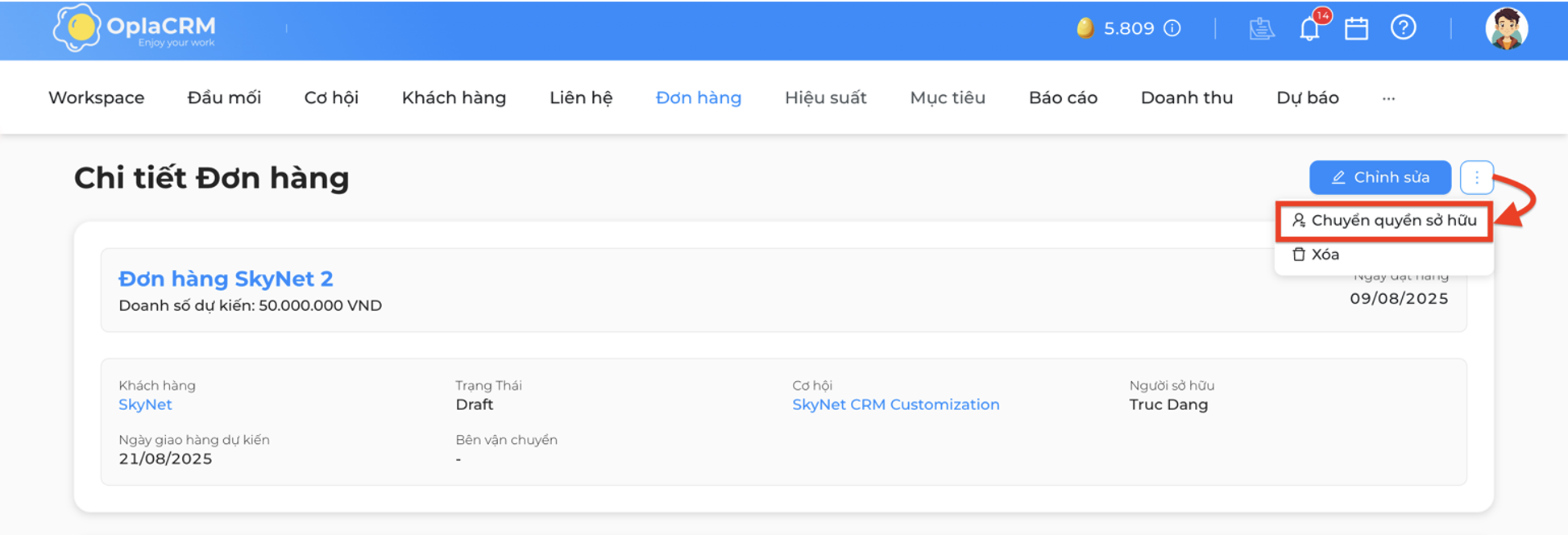1568x535 pixels.
Task: Select Chuyển quyền sở hữu menu option
Action: 1384,221
